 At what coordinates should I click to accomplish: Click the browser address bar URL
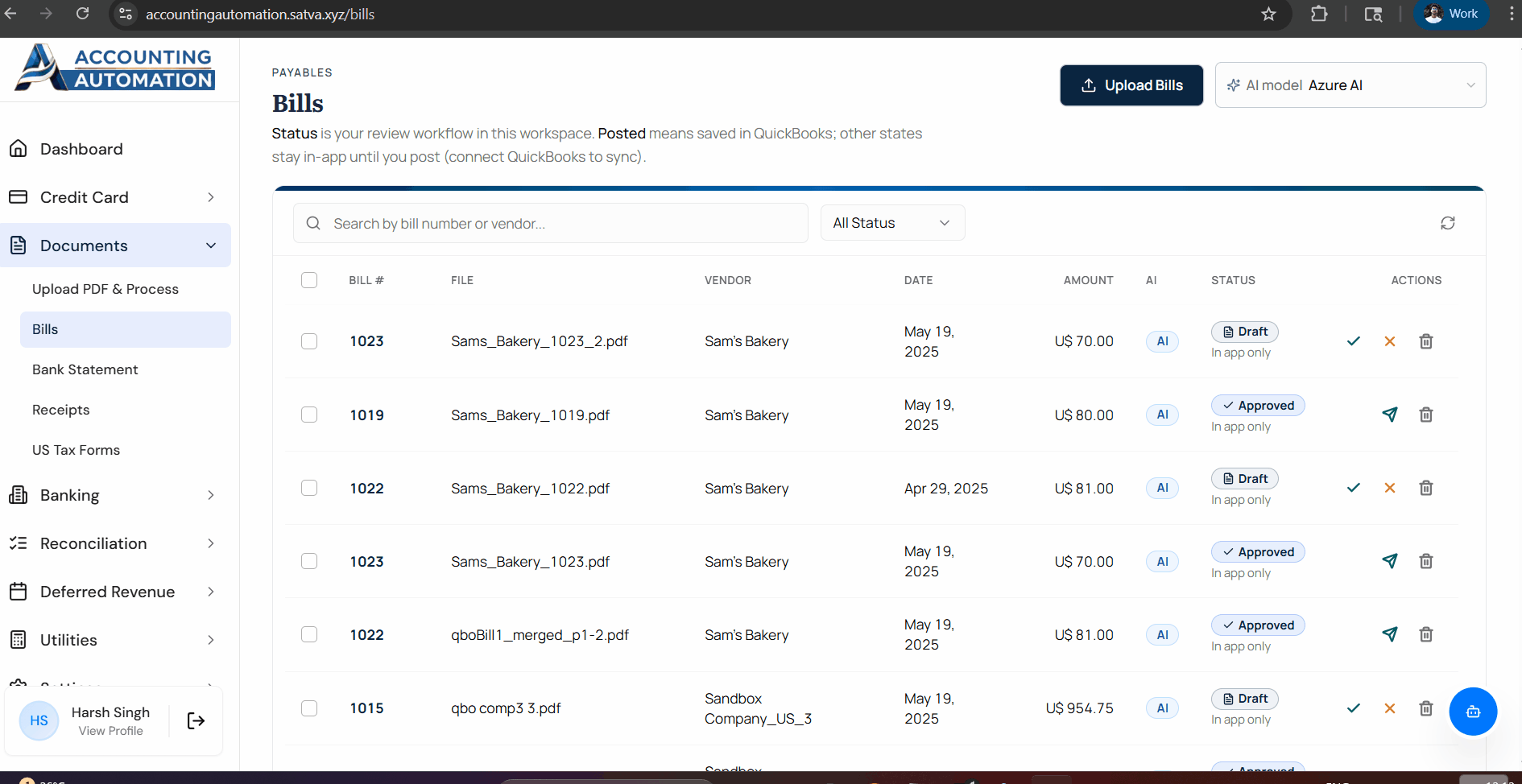click(260, 14)
